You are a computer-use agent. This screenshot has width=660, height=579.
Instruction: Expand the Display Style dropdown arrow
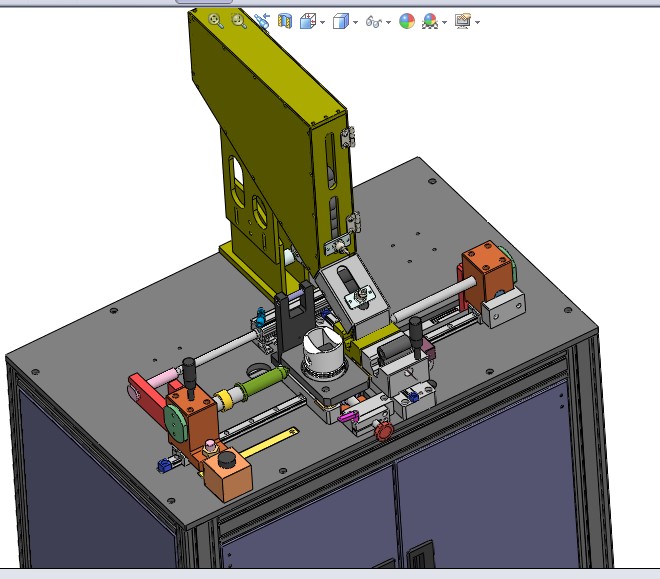click(x=356, y=22)
